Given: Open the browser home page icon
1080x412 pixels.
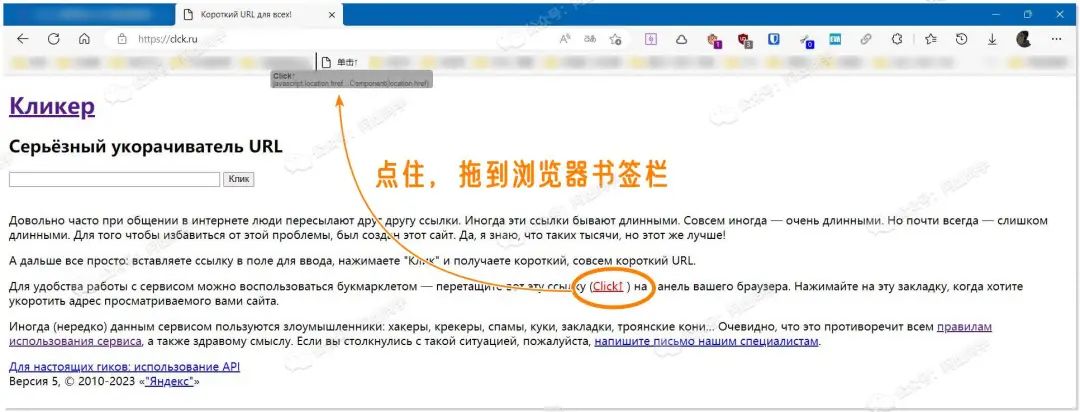Looking at the screenshot, I should pos(84,39).
